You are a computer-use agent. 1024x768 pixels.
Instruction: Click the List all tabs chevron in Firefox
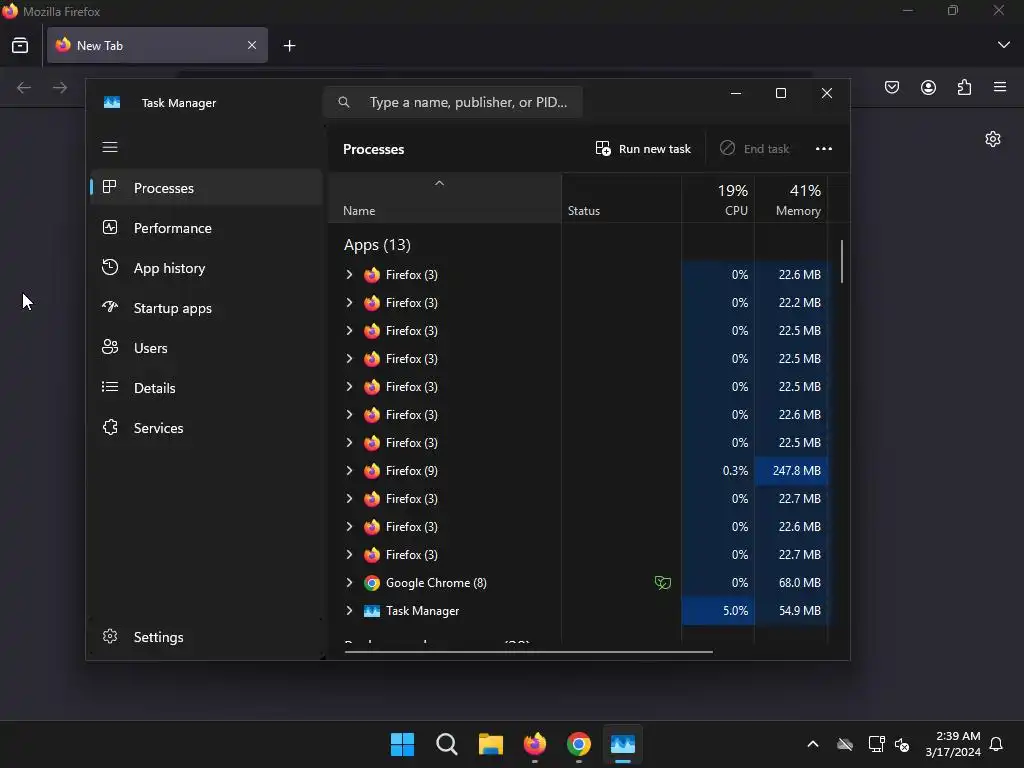click(x=1004, y=45)
